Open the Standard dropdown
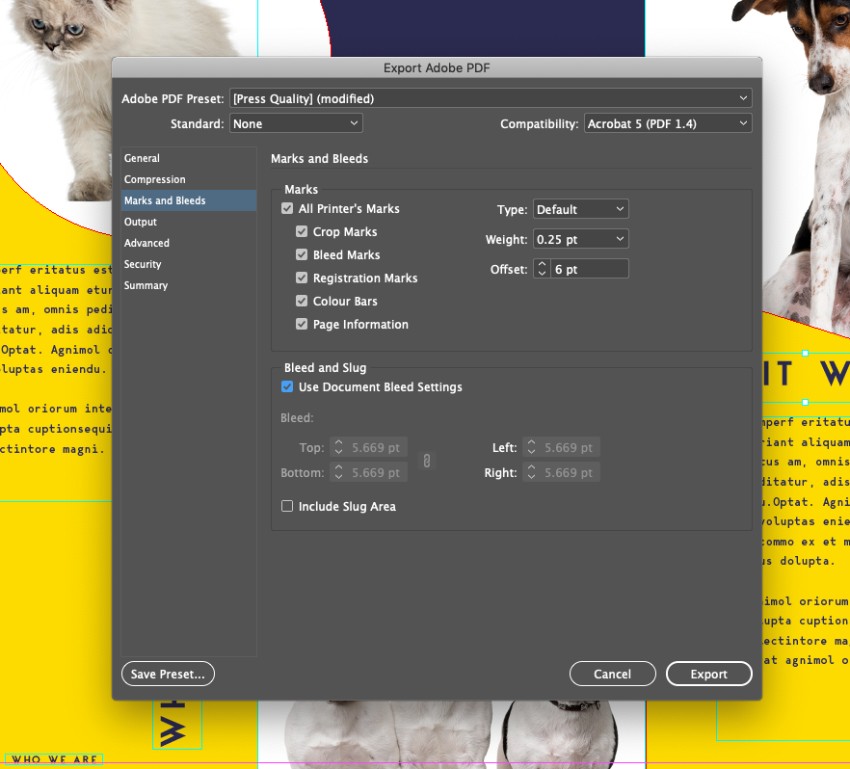Screen dimensions: 850x769 [296, 124]
